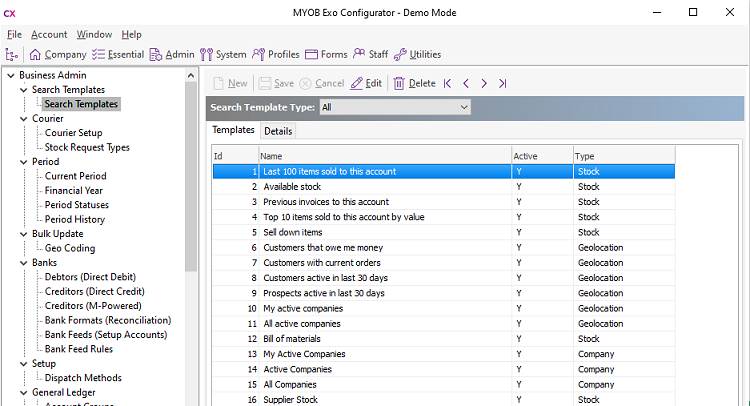Viewport: 750px width, 406px height.
Task: Collapse the Search Templates parent node
Action: tap(23, 90)
